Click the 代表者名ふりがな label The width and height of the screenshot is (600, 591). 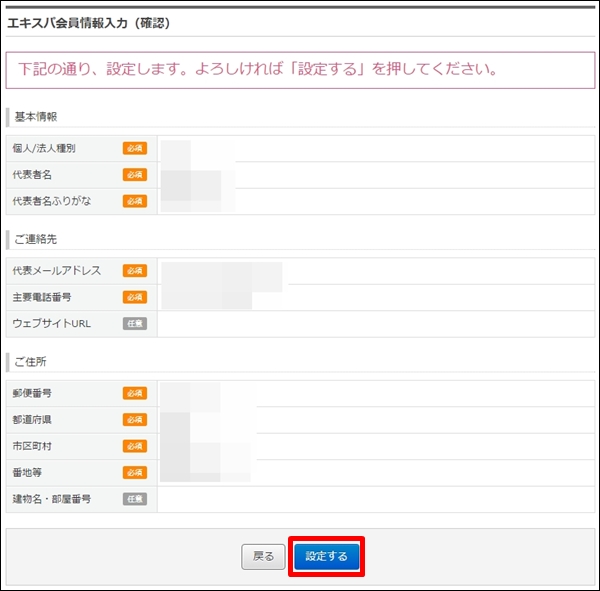point(52,201)
